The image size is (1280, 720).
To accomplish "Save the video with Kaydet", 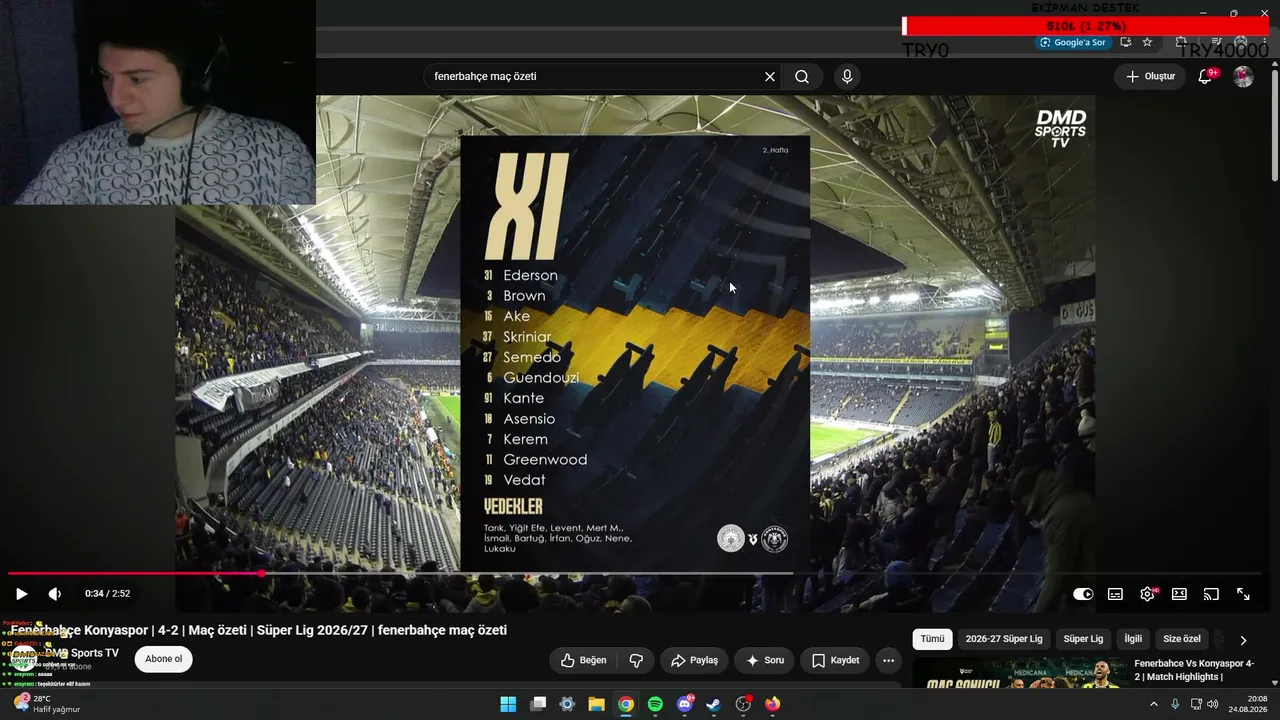I will coord(835,660).
